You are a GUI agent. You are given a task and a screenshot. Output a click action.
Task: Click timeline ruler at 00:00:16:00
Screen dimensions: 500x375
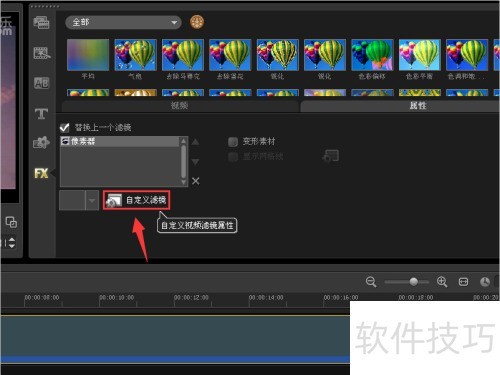341,297
